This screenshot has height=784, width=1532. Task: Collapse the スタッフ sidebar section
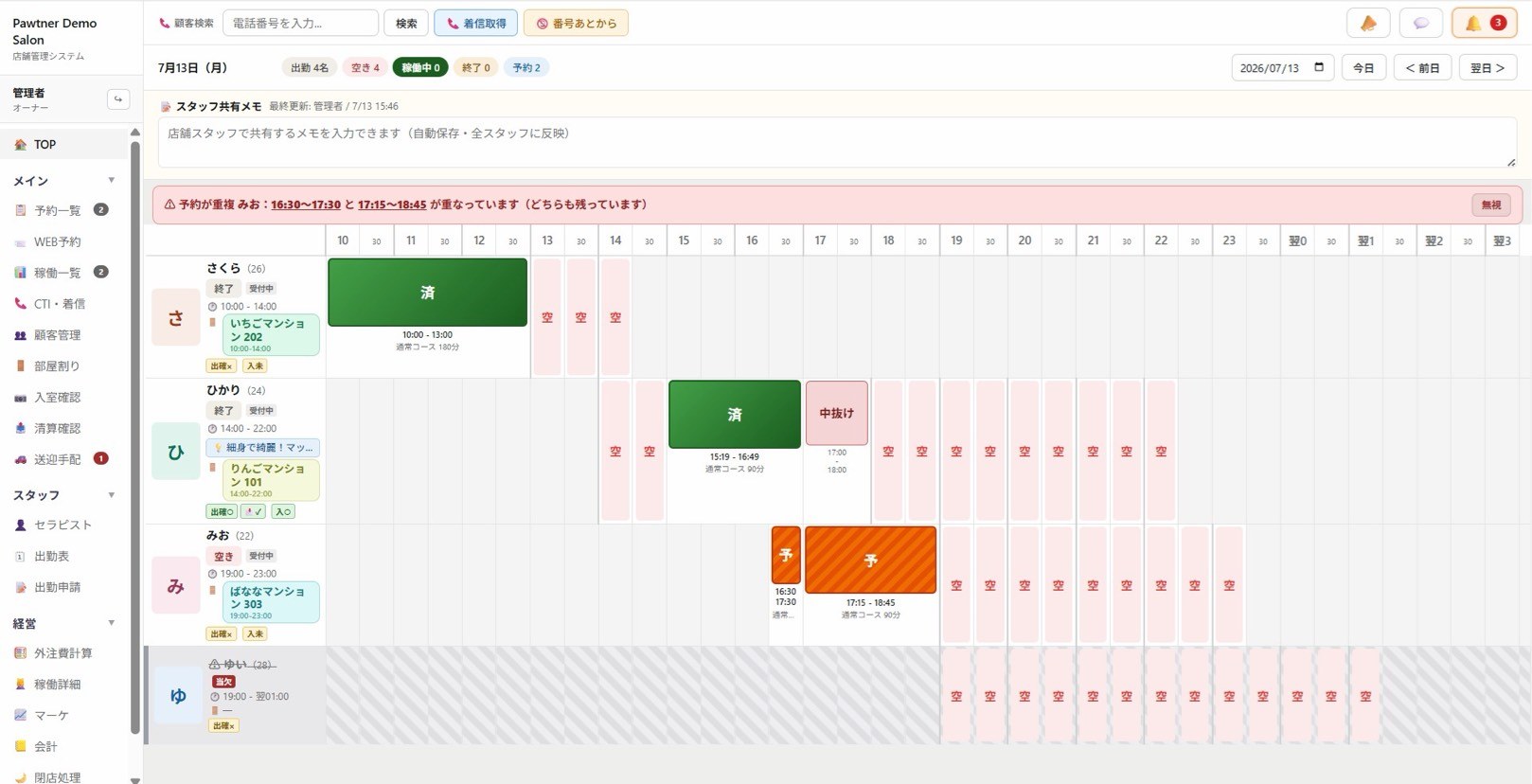[111, 495]
